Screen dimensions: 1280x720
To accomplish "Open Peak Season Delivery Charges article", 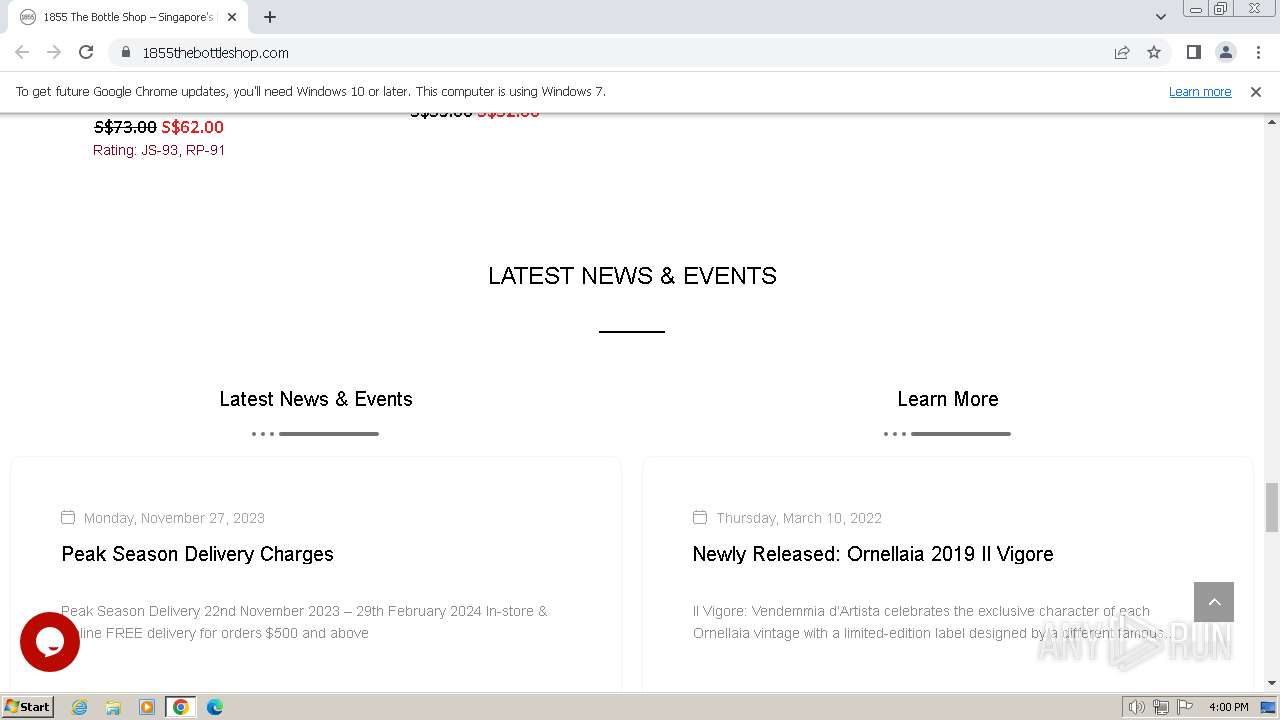I will pos(197,554).
